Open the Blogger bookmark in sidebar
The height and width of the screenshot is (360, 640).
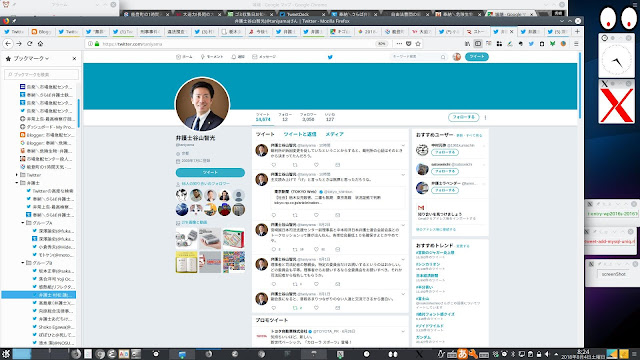coord(47,135)
